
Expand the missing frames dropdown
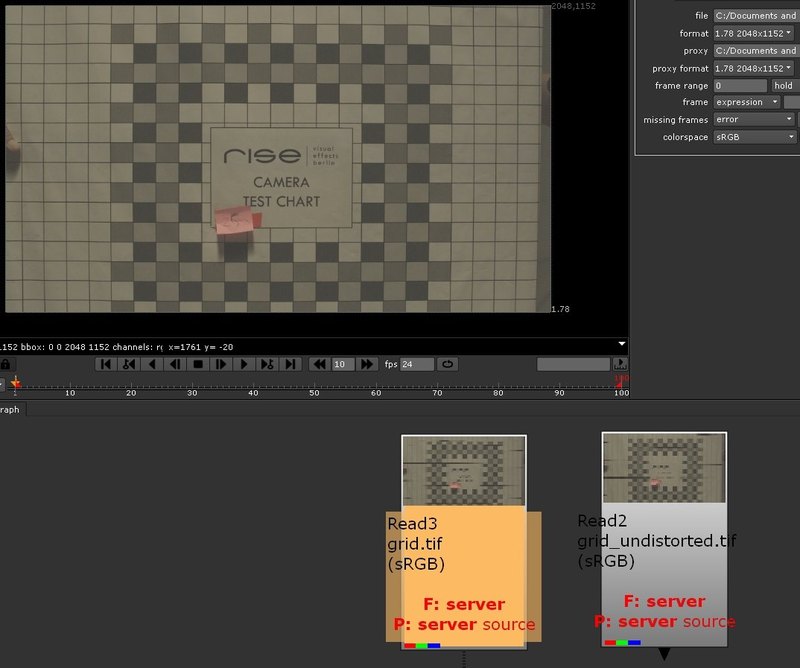click(x=755, y=119)
